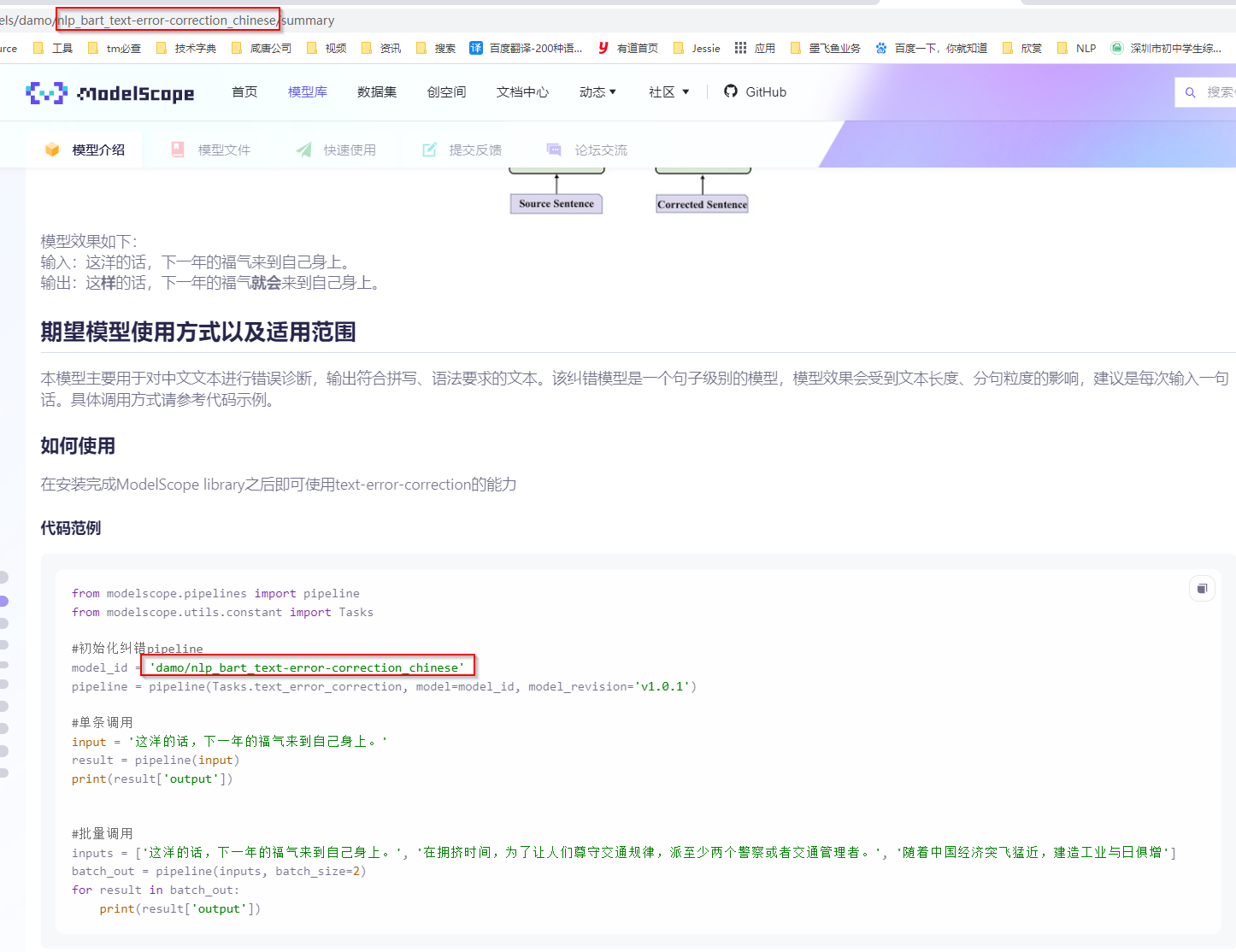Expand the 社区 dropdown
The height and width of the screenshot is (952, 1236).
[668, 91]
